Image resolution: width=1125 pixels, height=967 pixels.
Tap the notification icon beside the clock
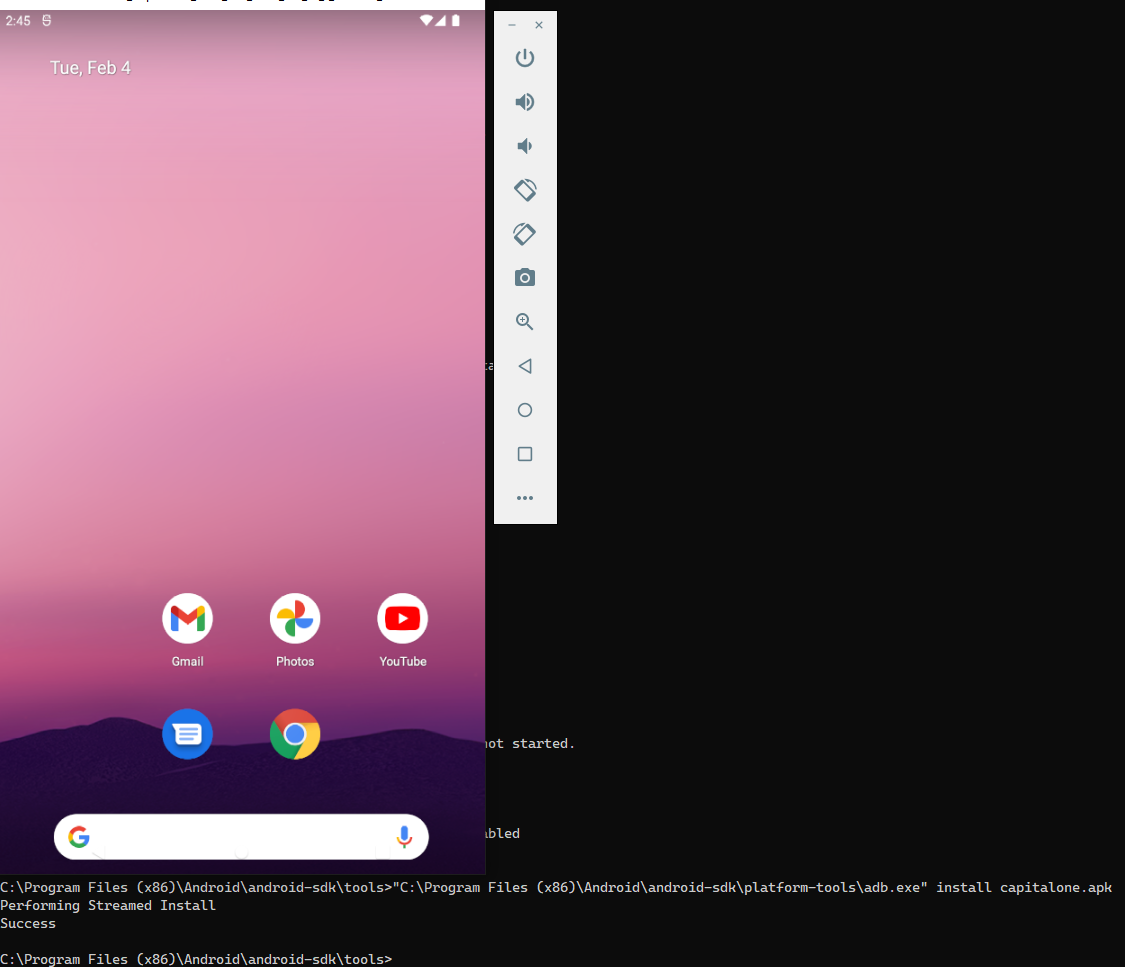click(47, 20)
